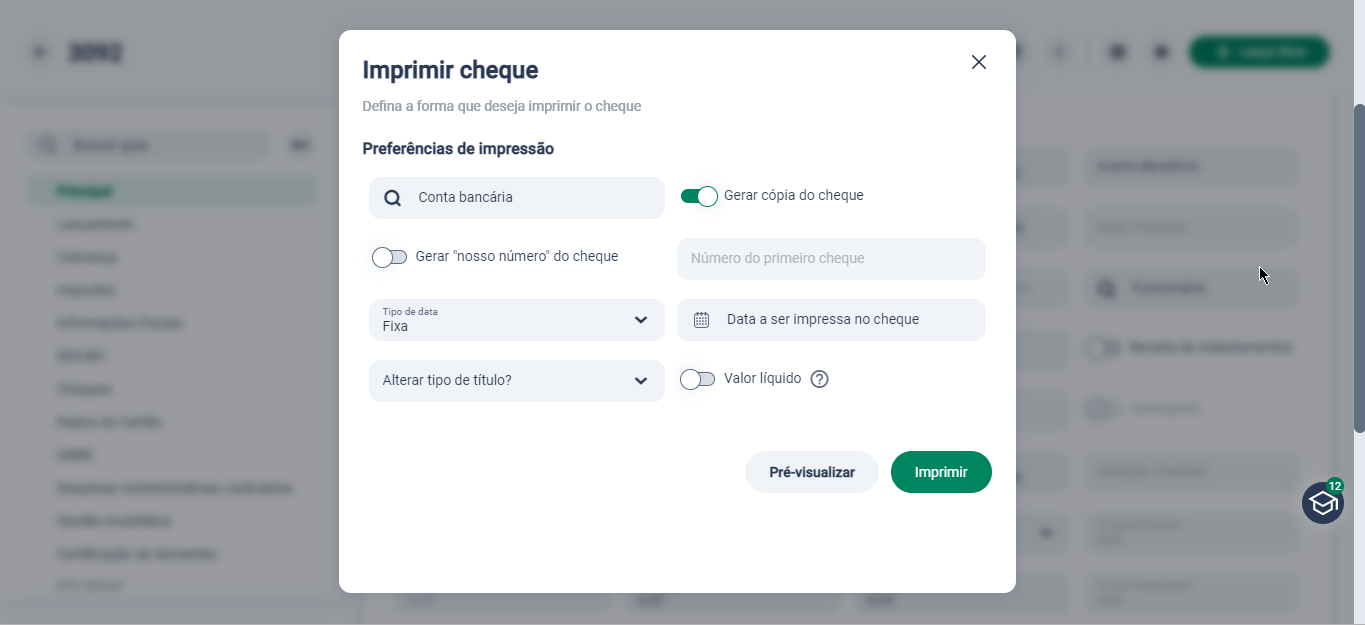Image resolution: width=1365 pixels, height=625 pixels.
Task: Open the Tipo de data dropdown
Action: (x=517, y=320)
